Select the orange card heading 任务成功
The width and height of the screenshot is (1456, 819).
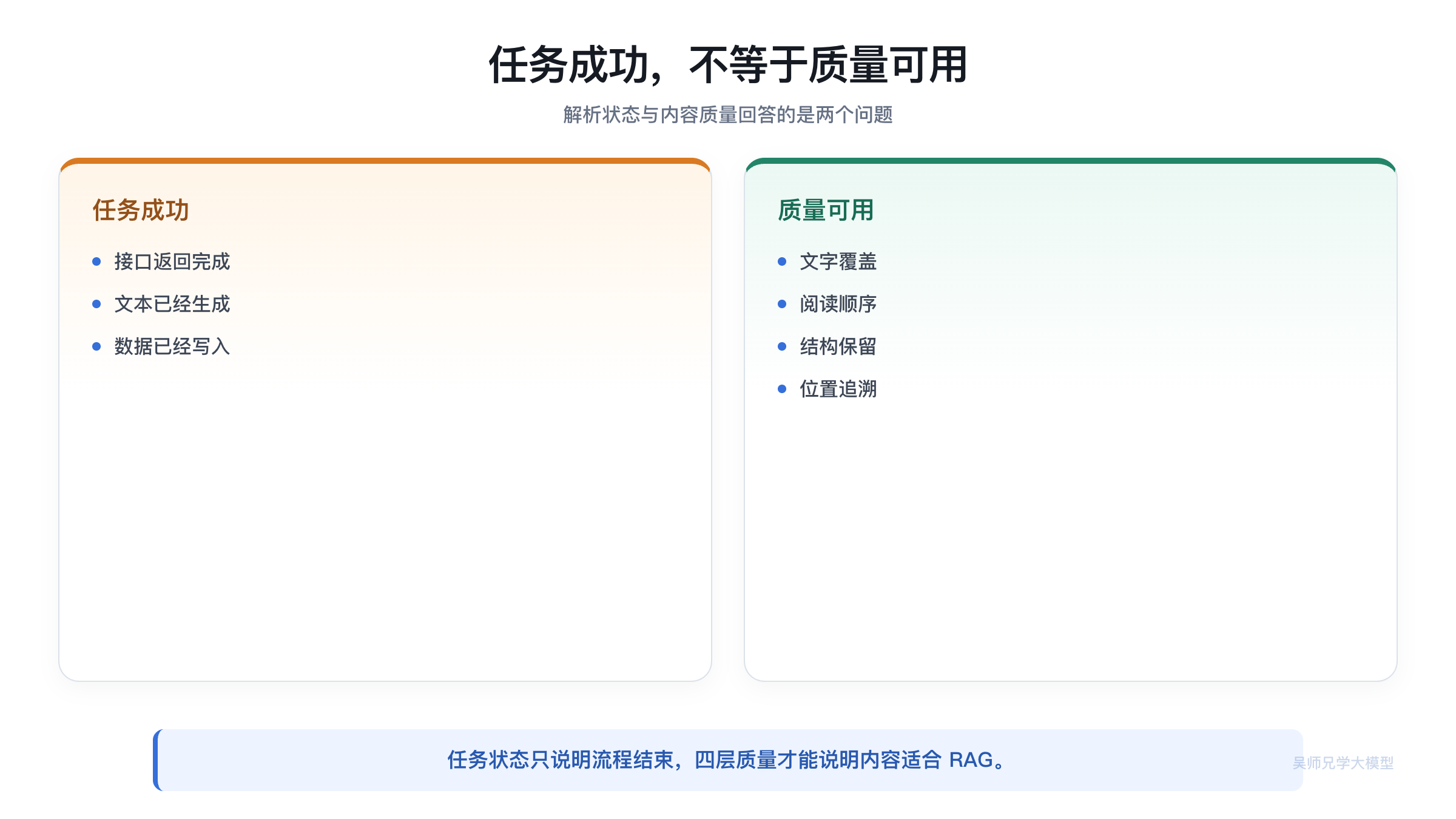[141, 211]
